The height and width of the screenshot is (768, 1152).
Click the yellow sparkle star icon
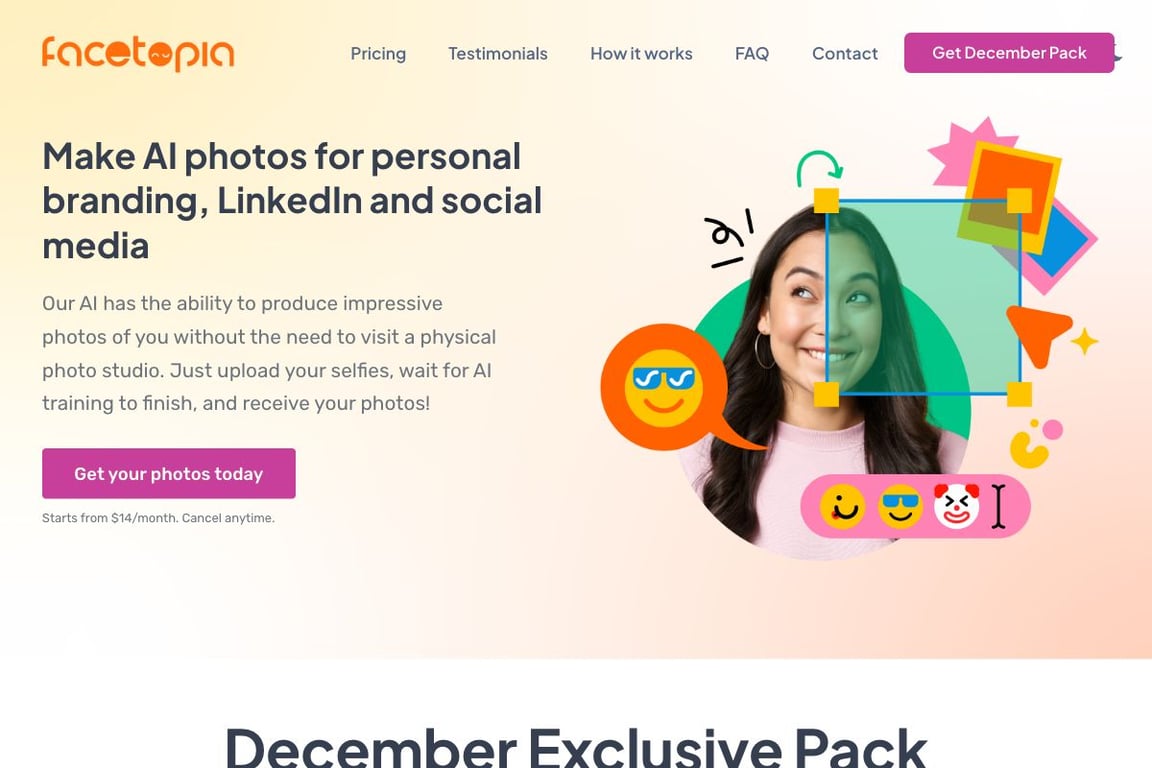coord(1084,342)
